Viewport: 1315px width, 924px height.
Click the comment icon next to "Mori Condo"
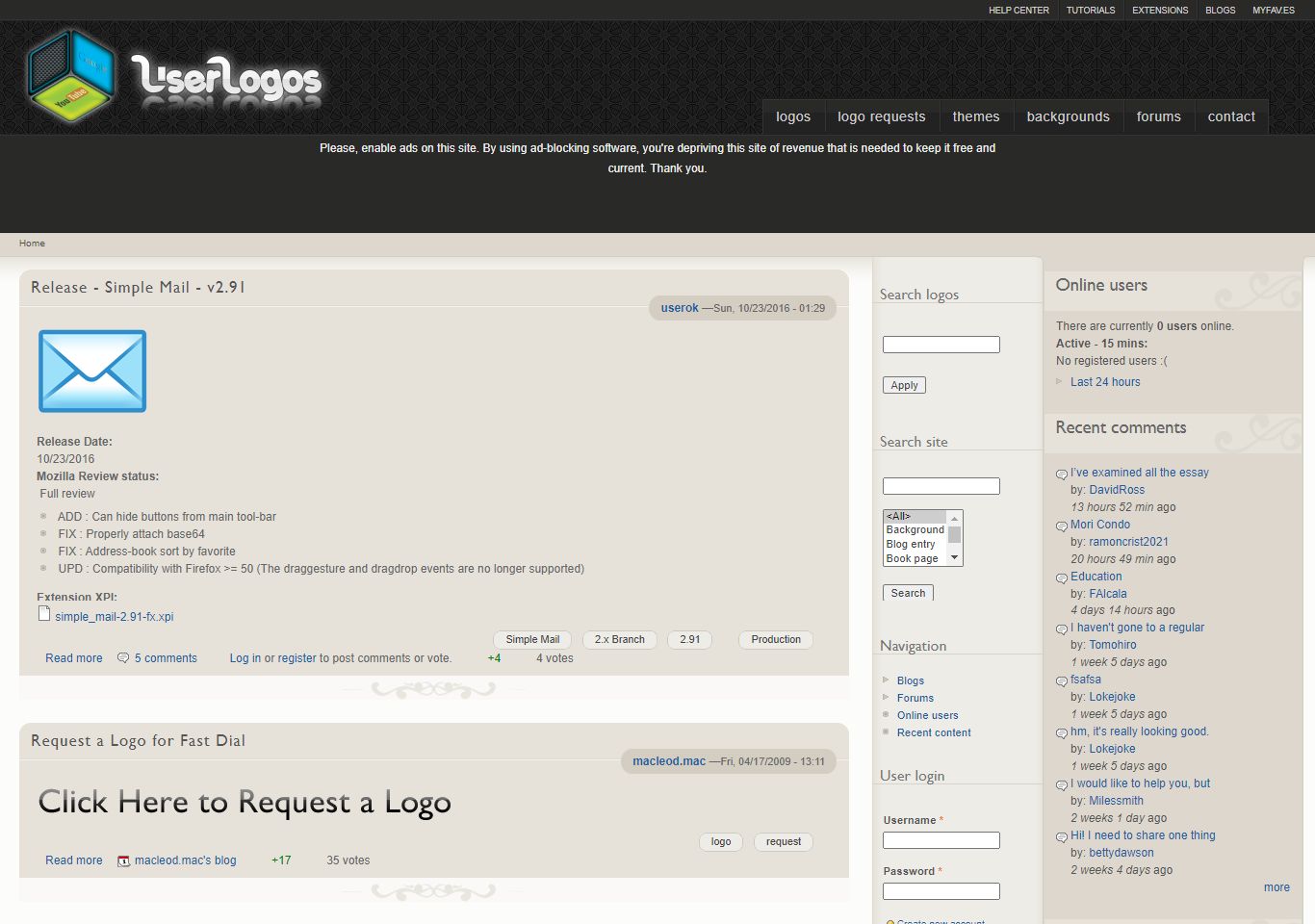click(1062, 526)
